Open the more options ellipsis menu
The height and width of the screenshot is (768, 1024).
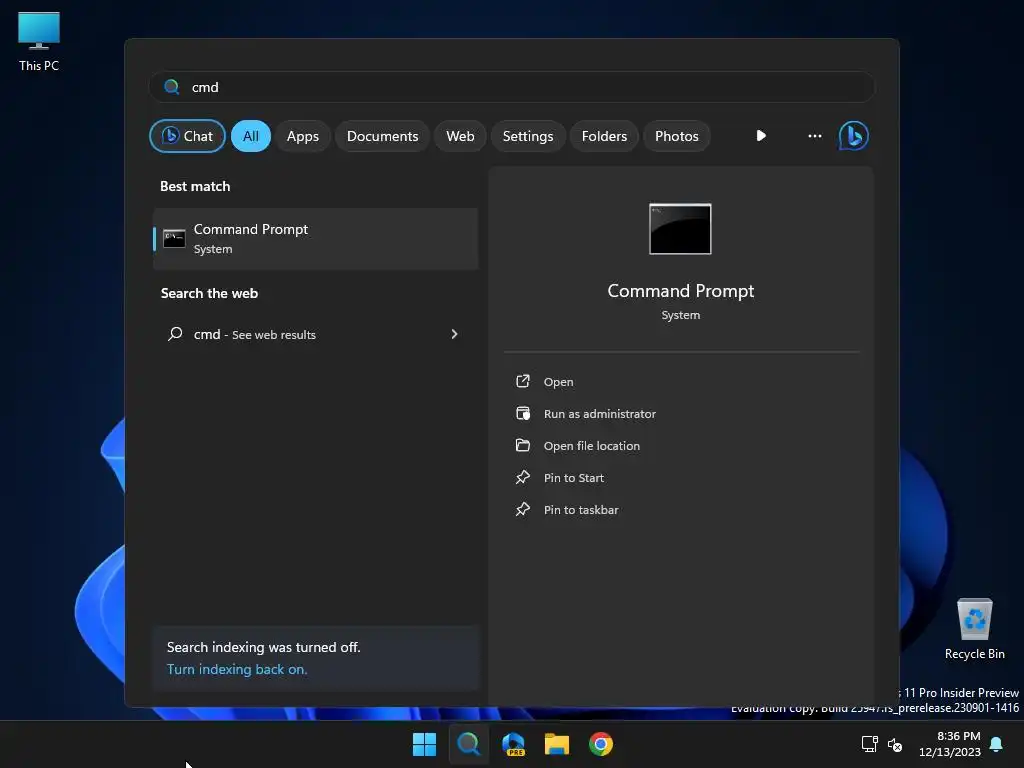814,136
